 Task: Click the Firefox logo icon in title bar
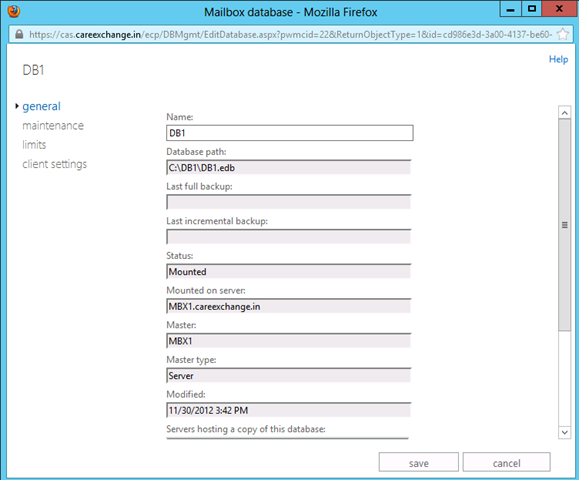[x=14, y=11]
